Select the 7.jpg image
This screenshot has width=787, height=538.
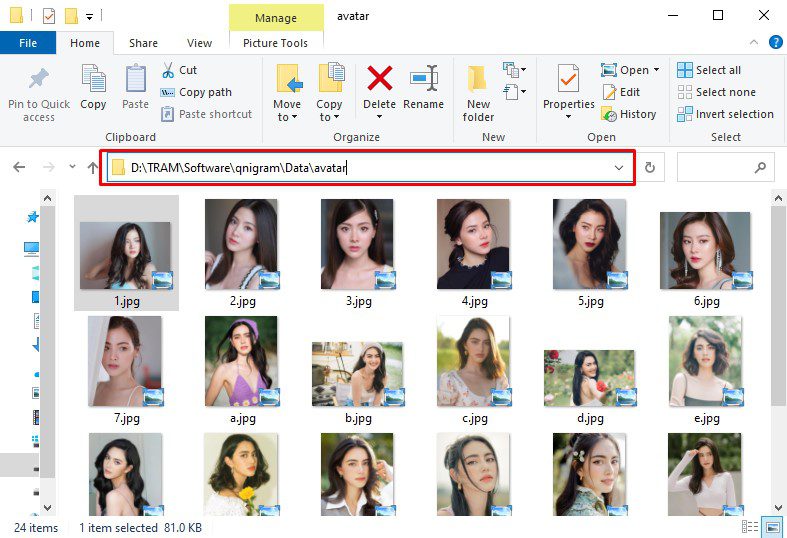pos(126,370)
